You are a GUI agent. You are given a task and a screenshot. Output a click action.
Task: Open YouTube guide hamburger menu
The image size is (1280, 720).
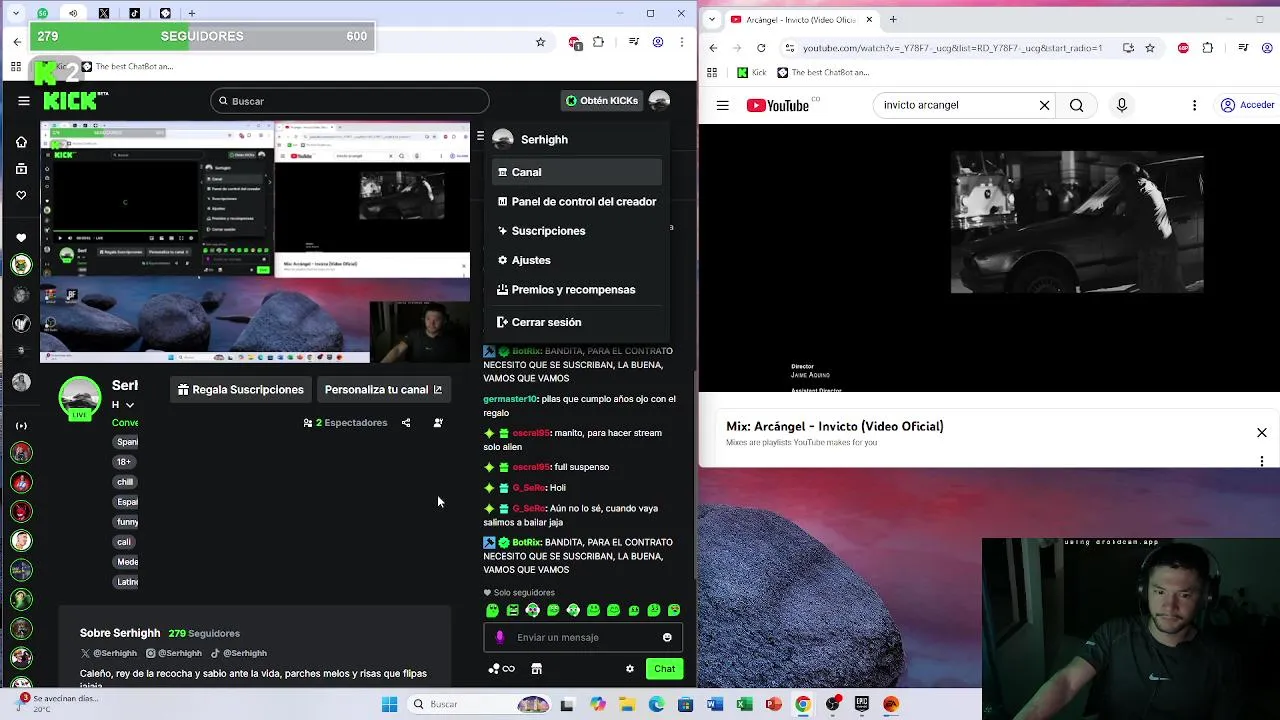pyautogui.click(x=722, y=105)
